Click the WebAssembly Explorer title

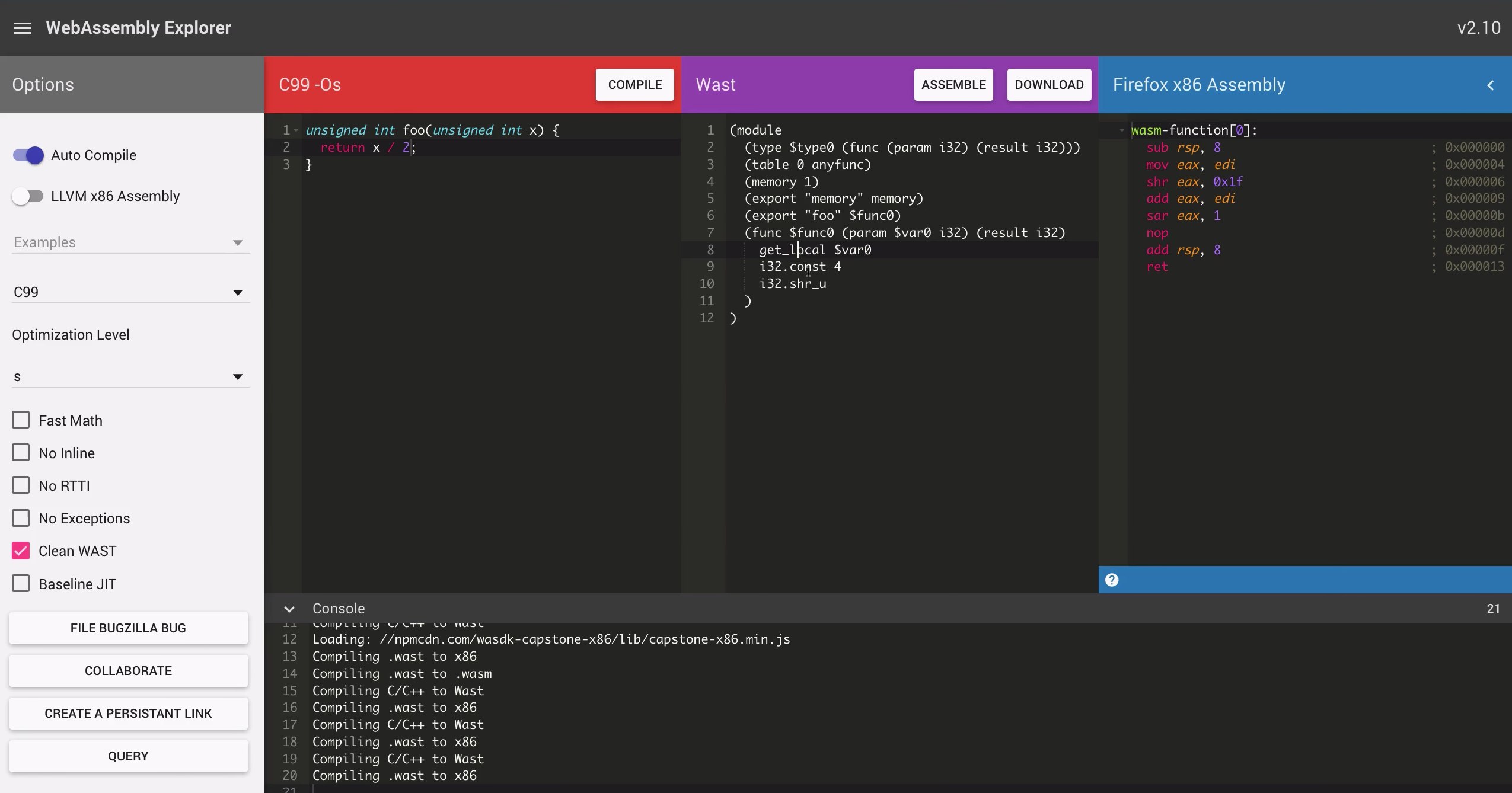pyautogui.click(x=138, y=28)
